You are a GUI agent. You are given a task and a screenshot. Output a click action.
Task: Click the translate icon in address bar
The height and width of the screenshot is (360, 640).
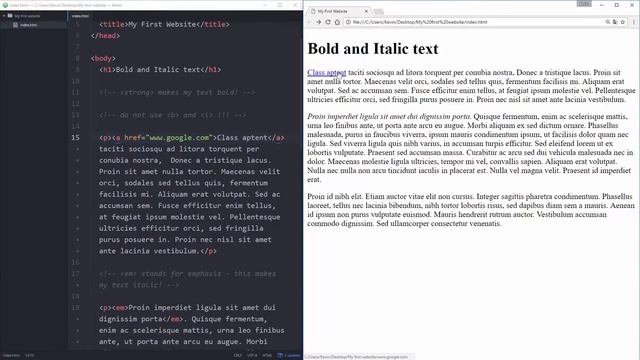(615, 22)
